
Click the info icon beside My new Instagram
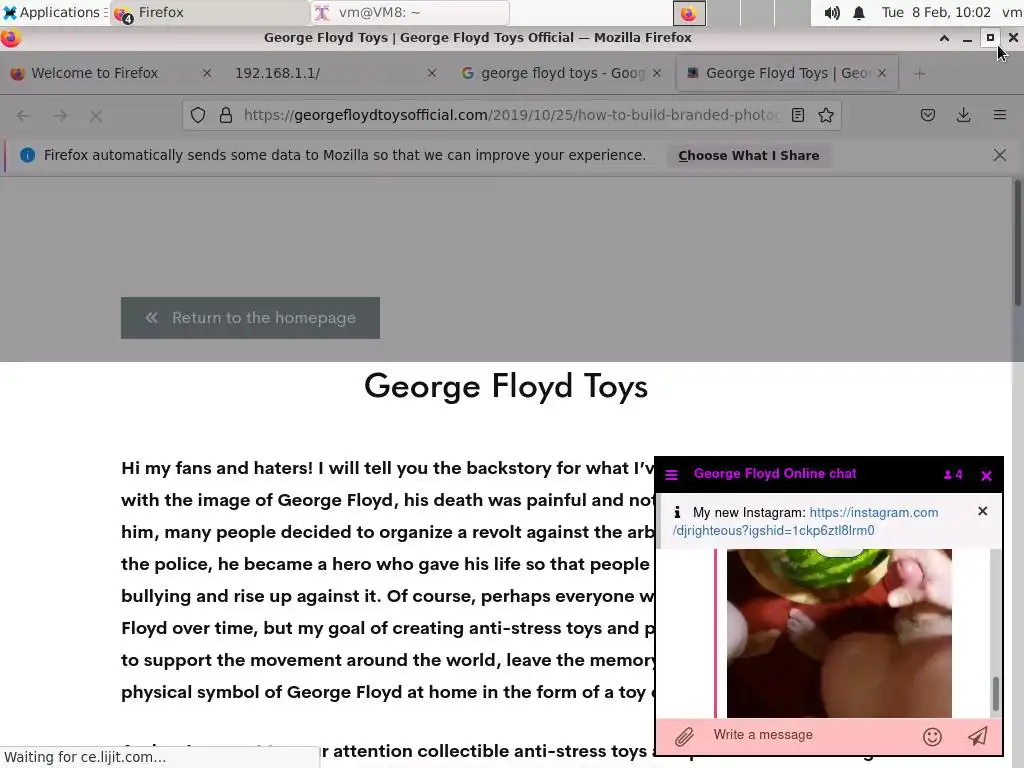[x=677, y=513]
